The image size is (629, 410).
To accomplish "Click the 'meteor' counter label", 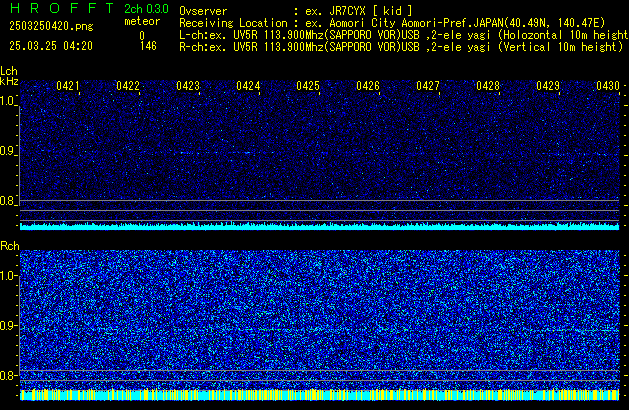I will (x=142, y=21).
